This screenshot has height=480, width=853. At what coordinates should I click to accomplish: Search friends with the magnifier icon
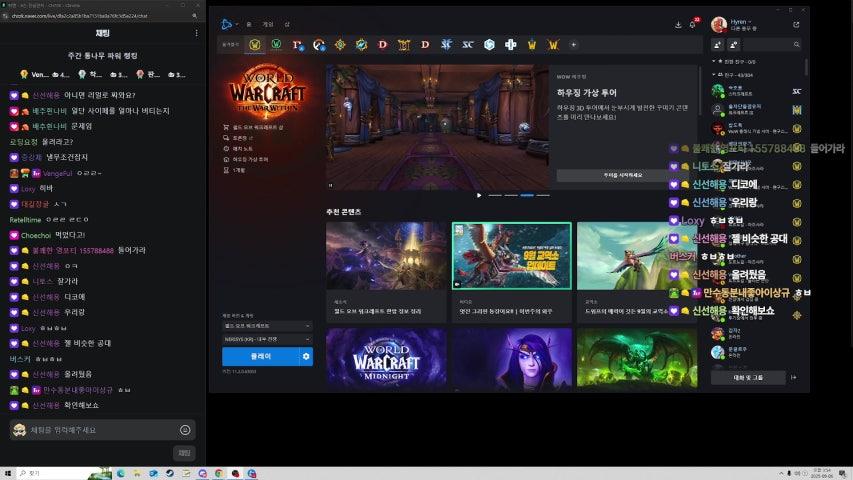click(796, 45)
